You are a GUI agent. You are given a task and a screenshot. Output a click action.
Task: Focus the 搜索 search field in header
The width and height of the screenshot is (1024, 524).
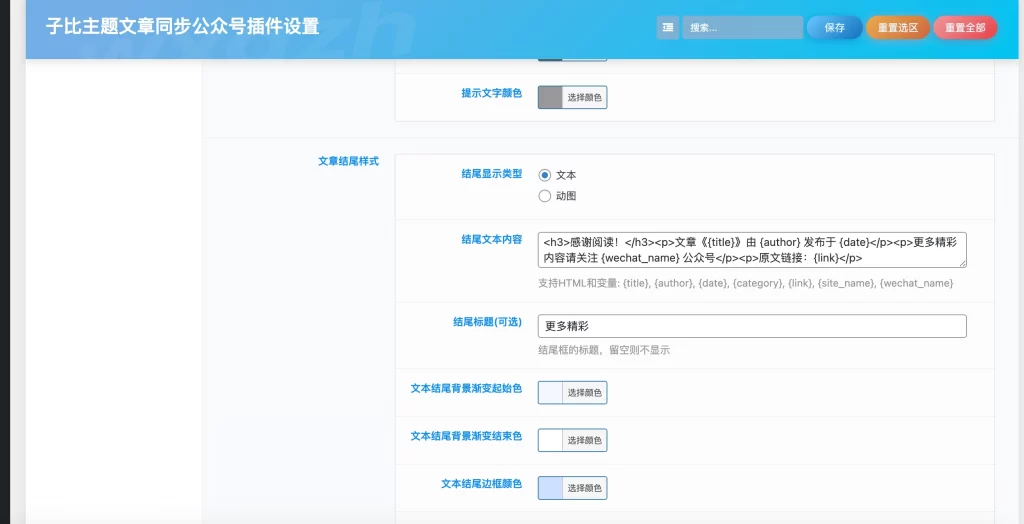pyautogui.click(x=742, y=28)
